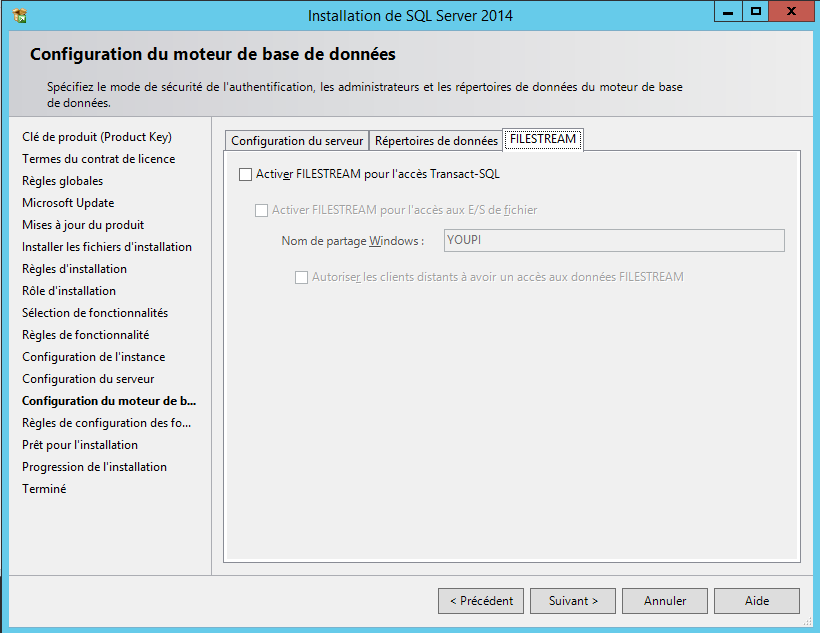Click the SQL Server installer title bar icon

click(x=20, y=16)
